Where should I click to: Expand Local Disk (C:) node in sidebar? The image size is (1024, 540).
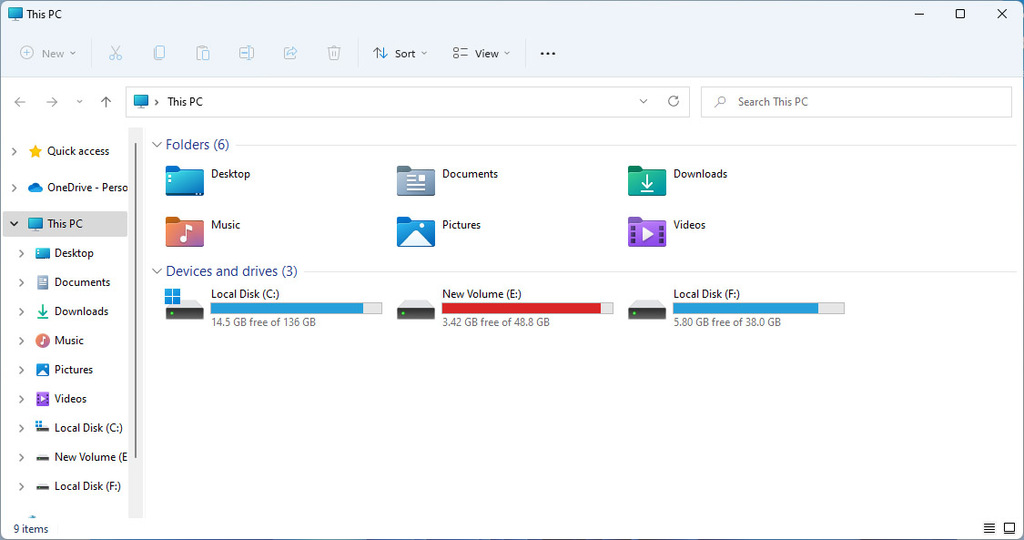pyautogui.click(x=22, y=428)
